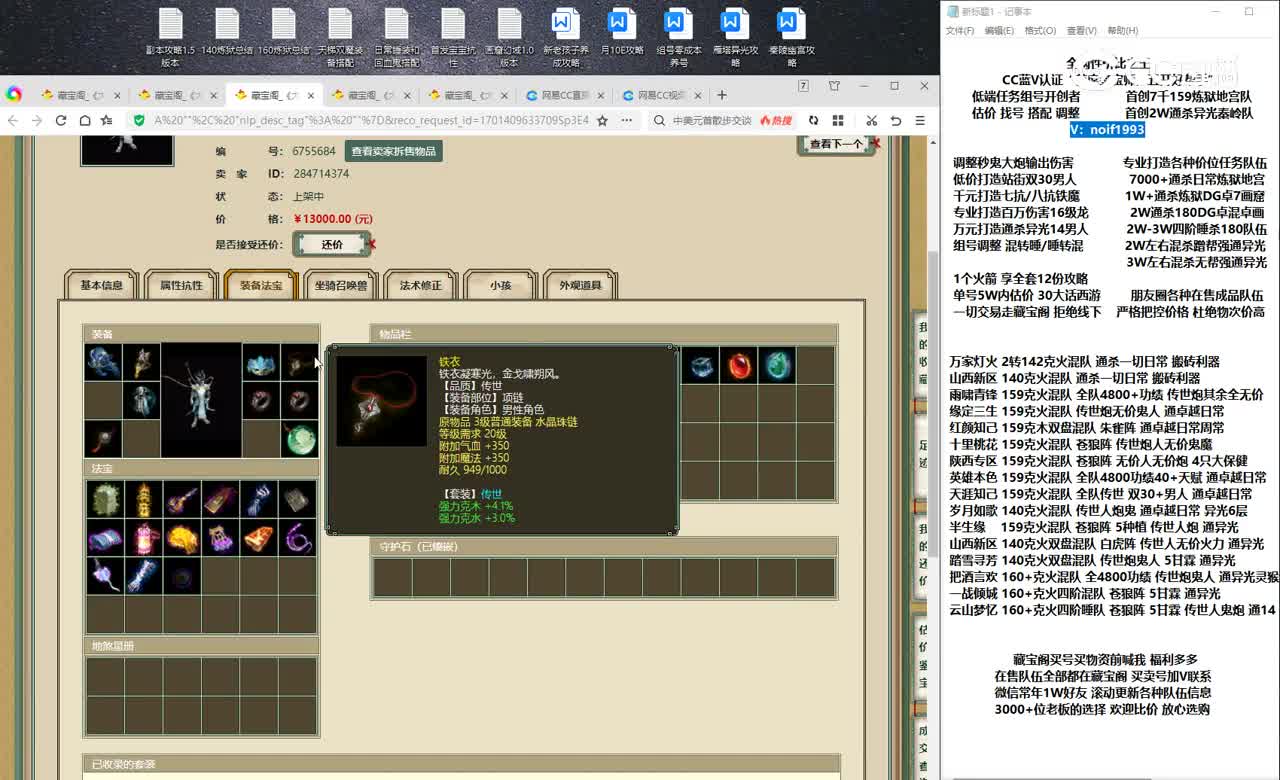Open Notepad 格式(O) menu
Image resolution: width=1280 pixels, height=780 pixels.
(x=1040, y=31)
